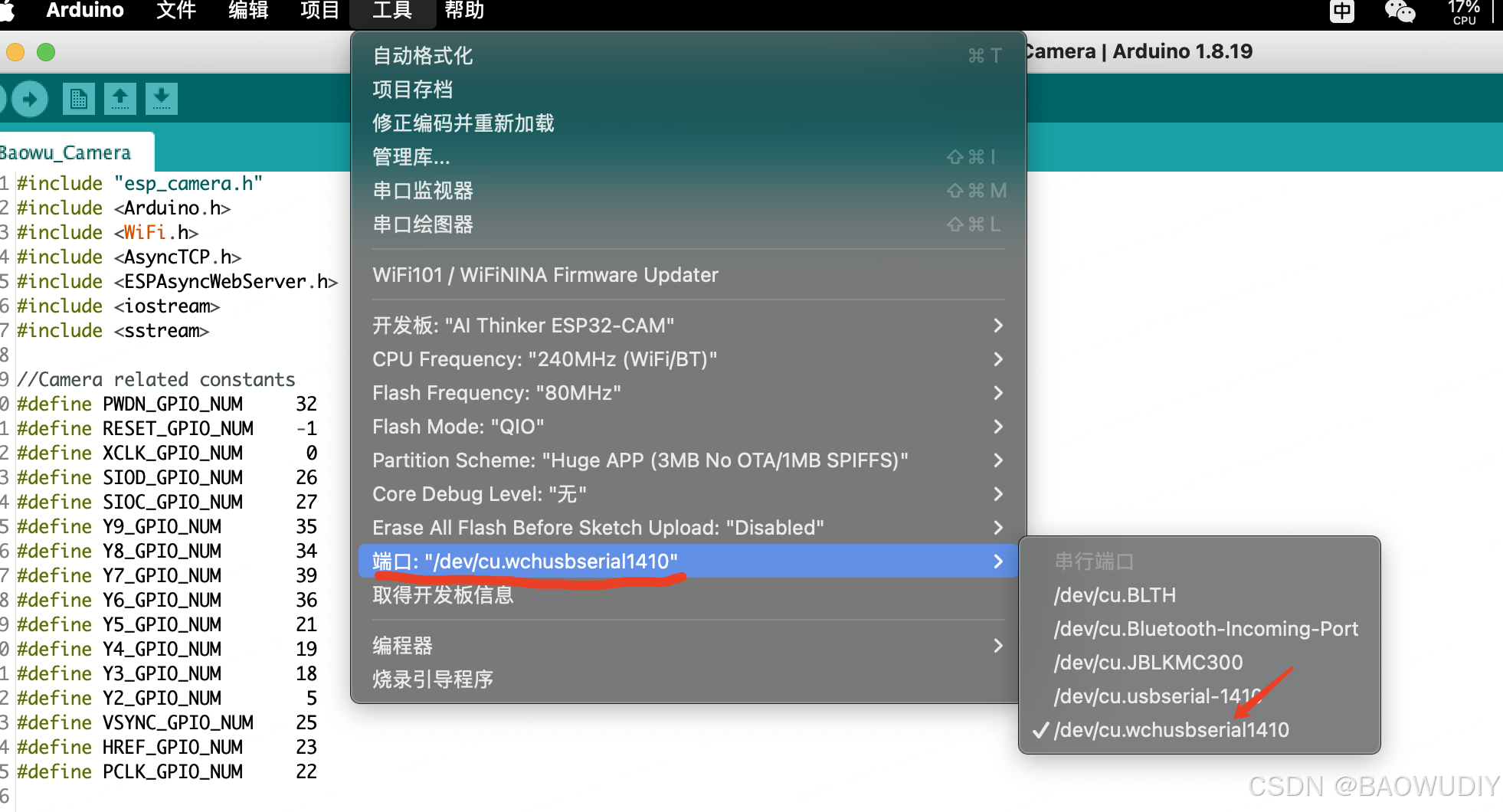Open the 文件 menu
This screenshot has width=1503, height=812.
click(x=175, y=11)
